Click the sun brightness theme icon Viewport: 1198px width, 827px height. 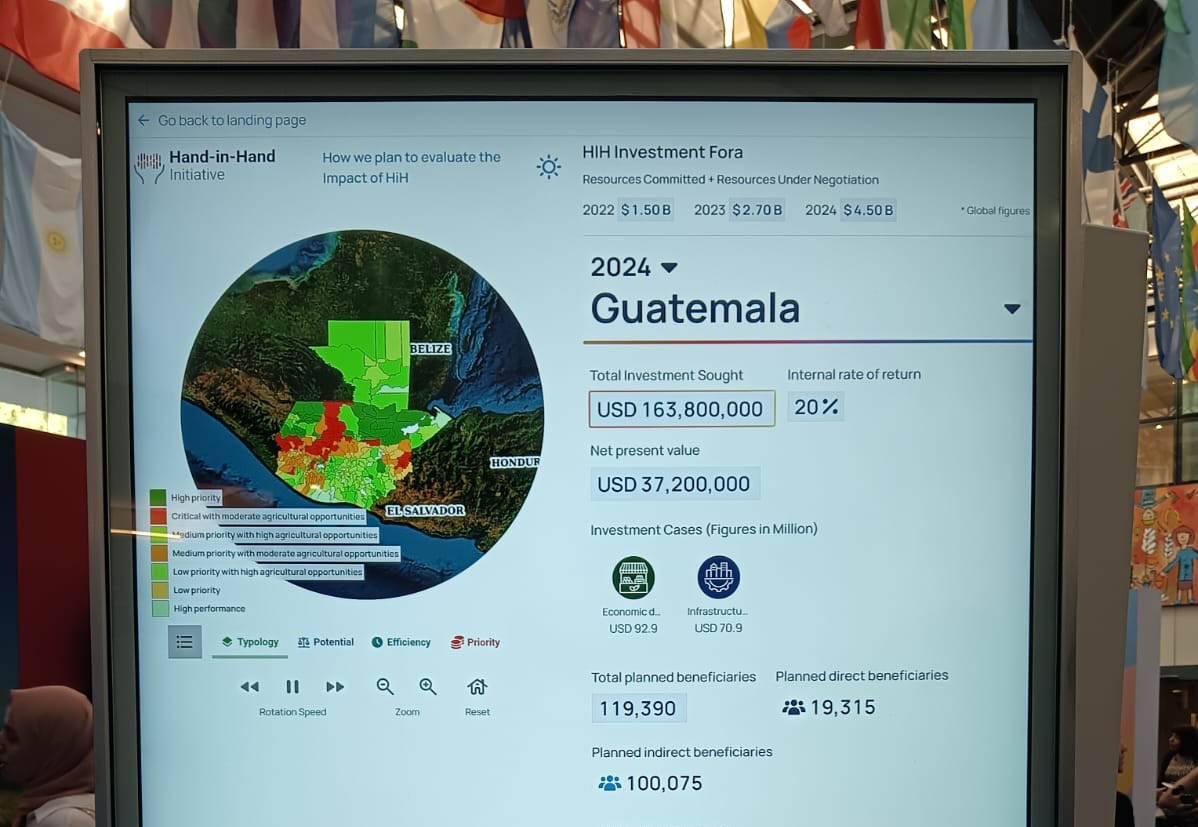(548, 167)
